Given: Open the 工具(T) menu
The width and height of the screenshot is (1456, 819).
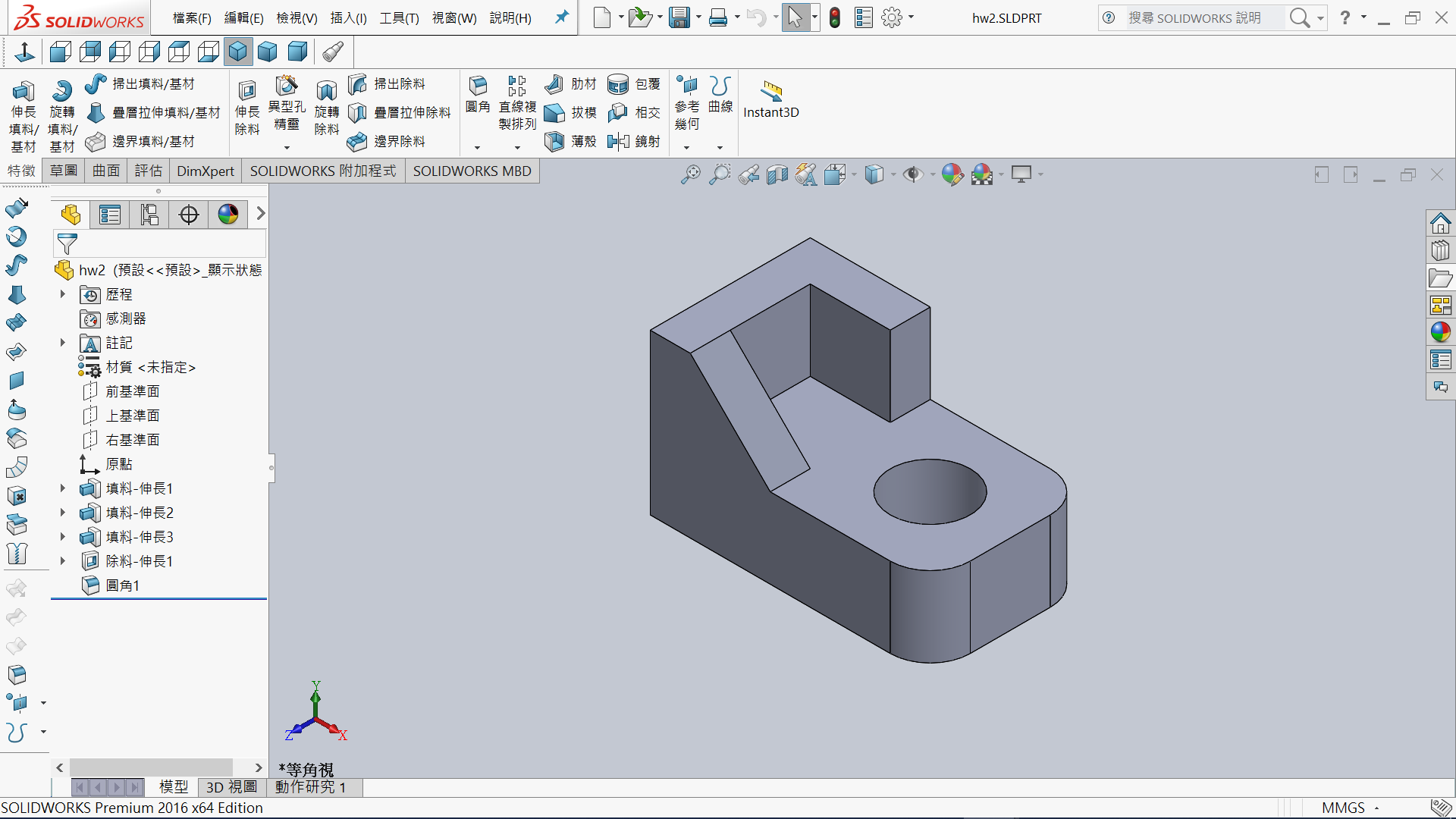Looking at the screenshot, I should click(399, 17).
